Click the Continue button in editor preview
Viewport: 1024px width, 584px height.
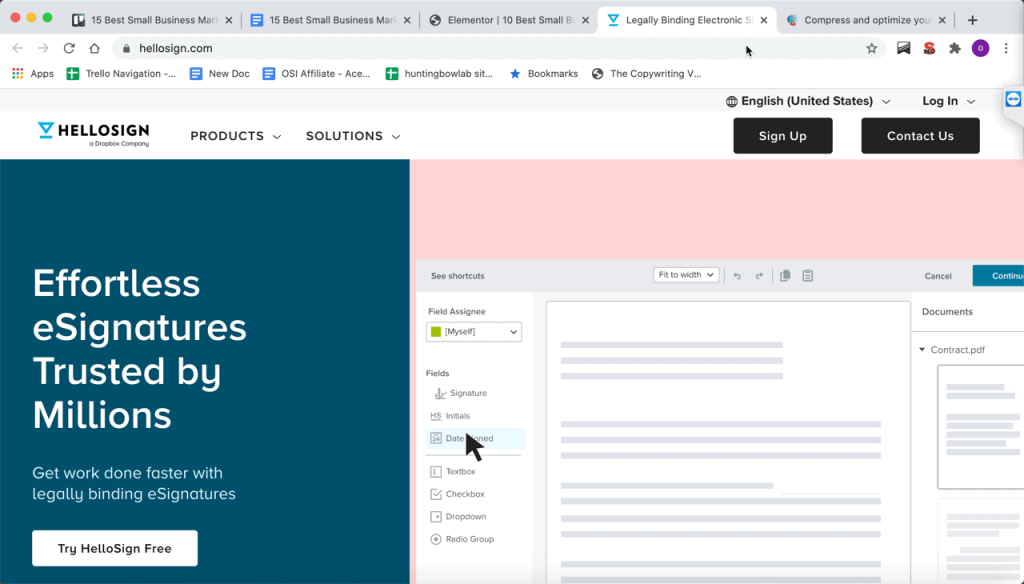[999, 276]
